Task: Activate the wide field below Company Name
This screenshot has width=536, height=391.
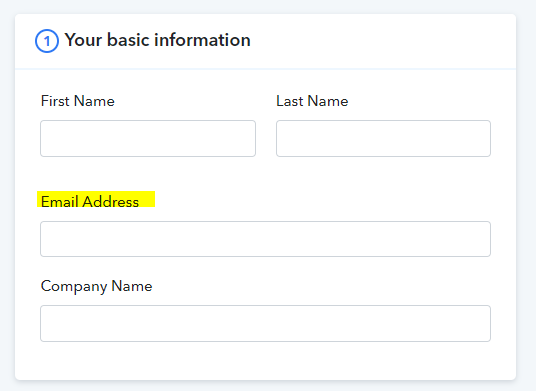Action: (x=265, y=323)
